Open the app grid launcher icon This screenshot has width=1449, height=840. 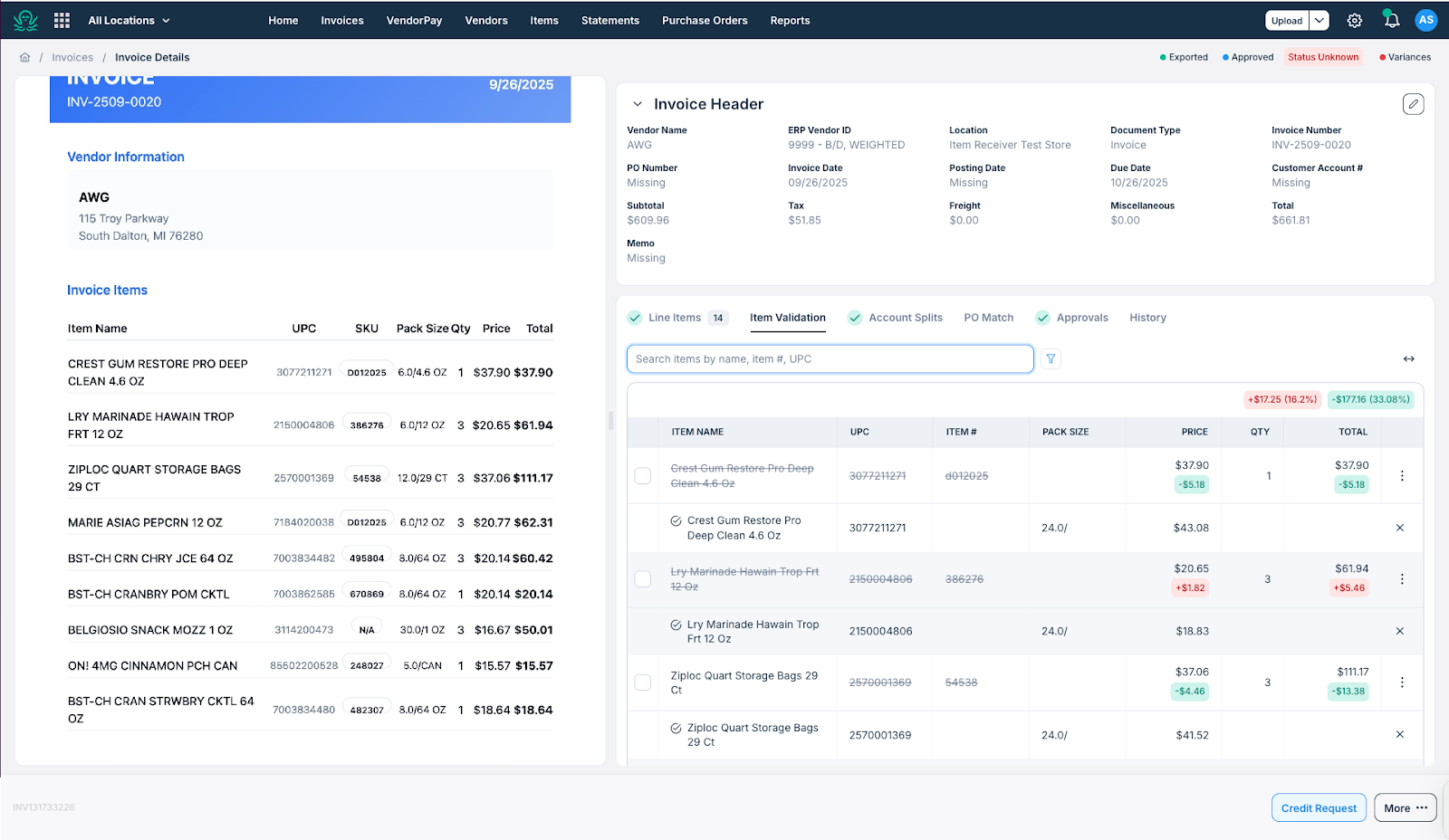62,20
